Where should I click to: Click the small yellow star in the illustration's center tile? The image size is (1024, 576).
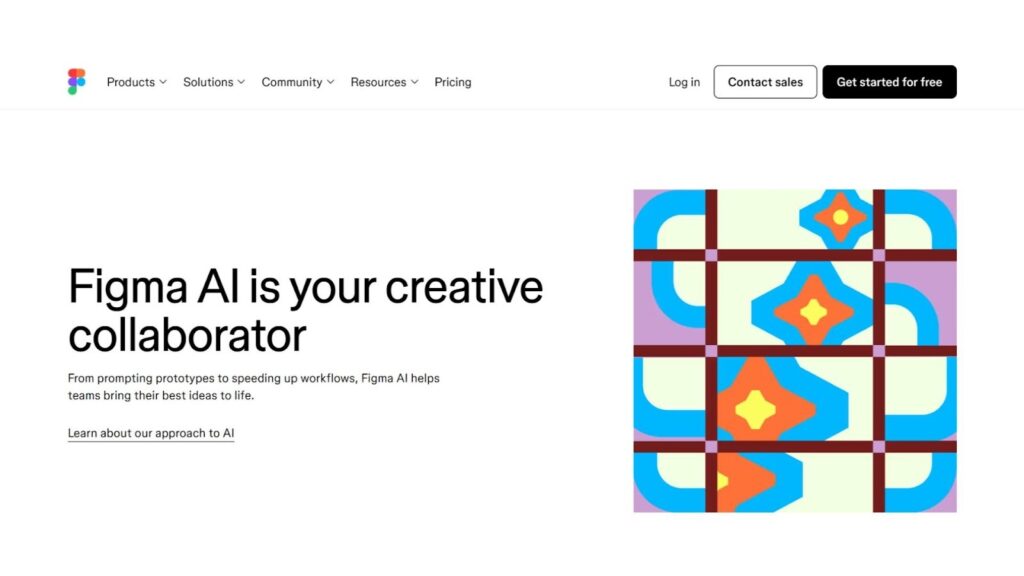814,312
